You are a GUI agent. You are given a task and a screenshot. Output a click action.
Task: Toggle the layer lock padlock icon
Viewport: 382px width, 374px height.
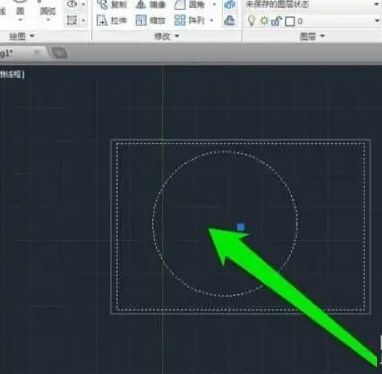[276, 21]
